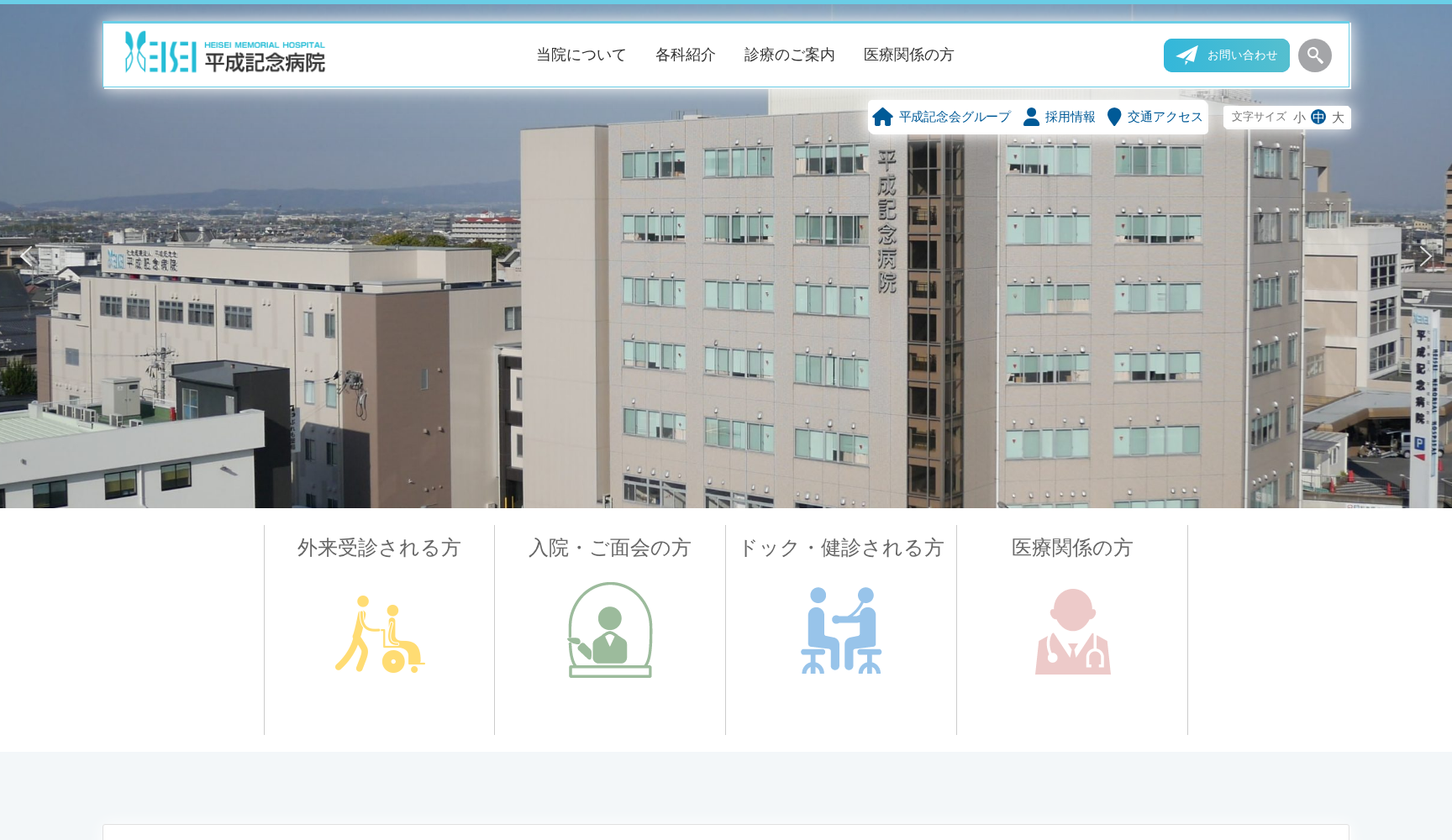Click the home icon beside 平成記念会グループ
Image resolution: width=1452 pixels, height=840 pixels.
coord(883,117)
